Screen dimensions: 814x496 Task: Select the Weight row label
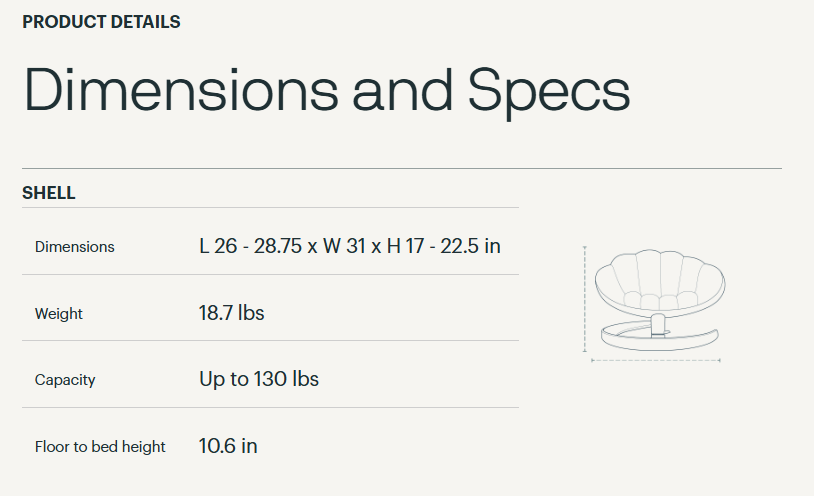pos(59,314)
